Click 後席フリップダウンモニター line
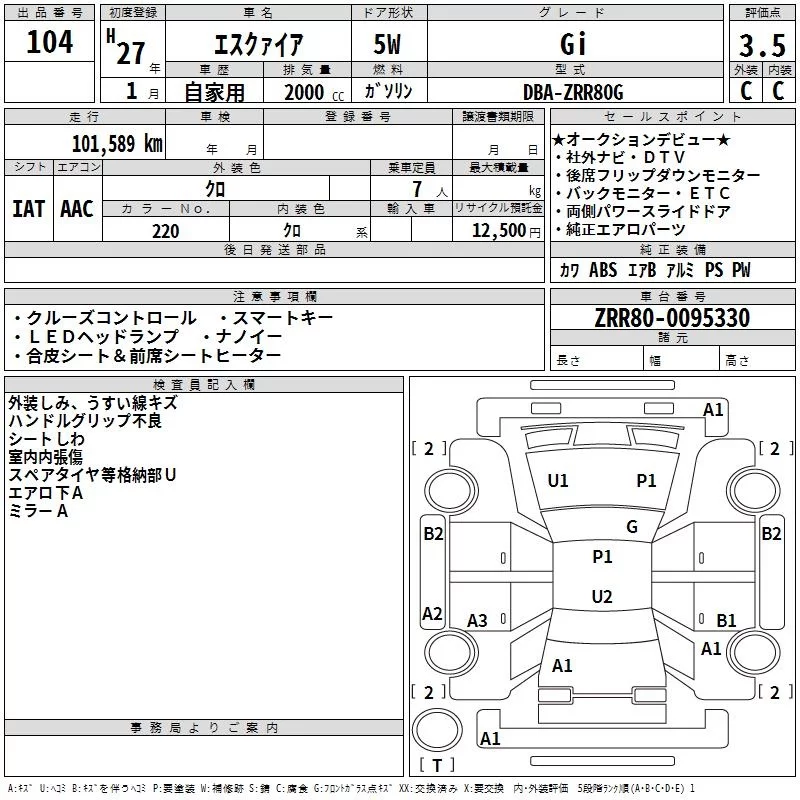Screen dimensions: 800x800 coord(658,175)
